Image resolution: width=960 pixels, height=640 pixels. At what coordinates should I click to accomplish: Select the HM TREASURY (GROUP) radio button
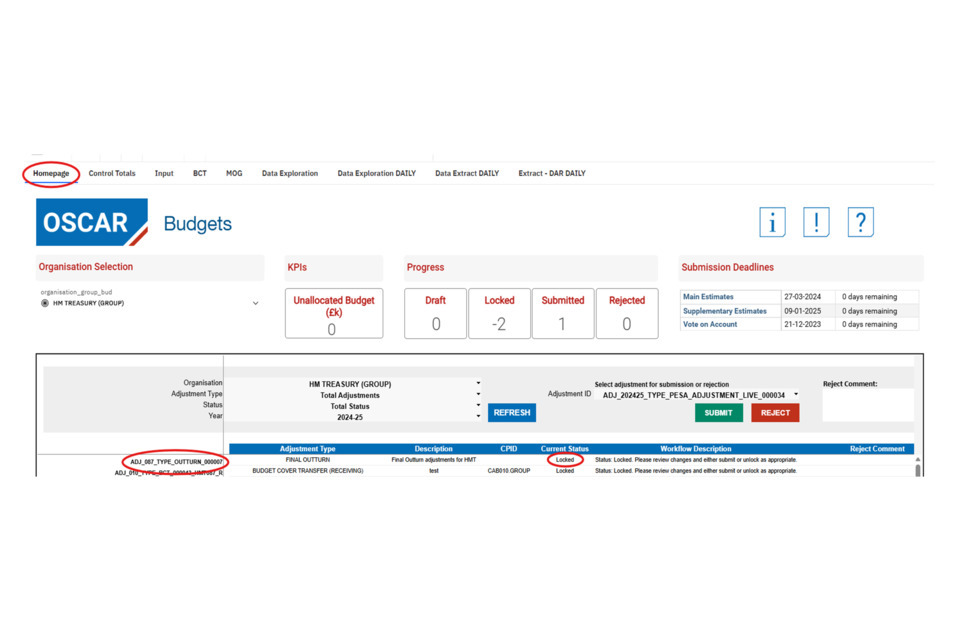(45, 303)
